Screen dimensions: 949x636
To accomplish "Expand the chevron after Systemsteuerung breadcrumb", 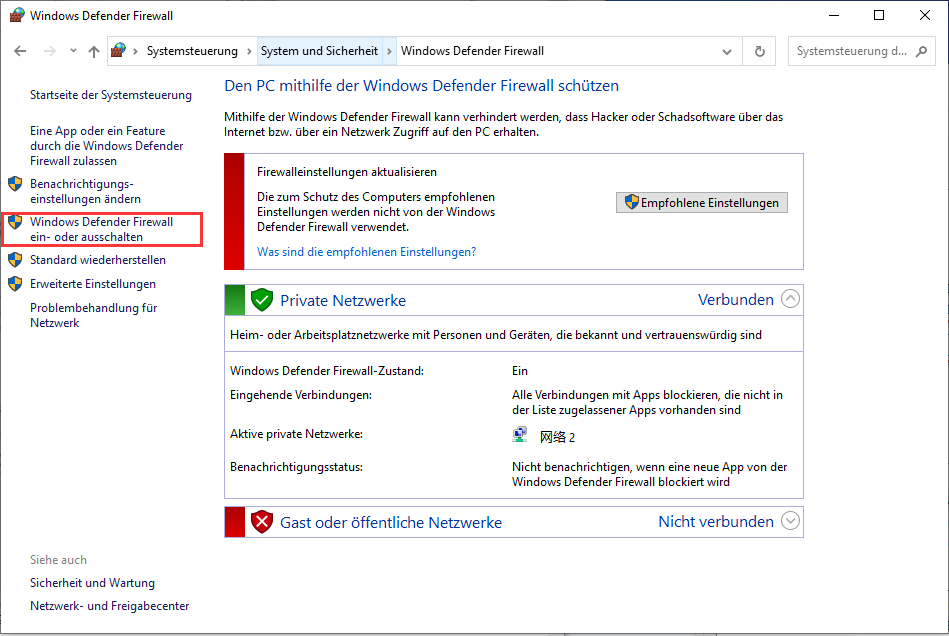I will click(x=249, y=51).
